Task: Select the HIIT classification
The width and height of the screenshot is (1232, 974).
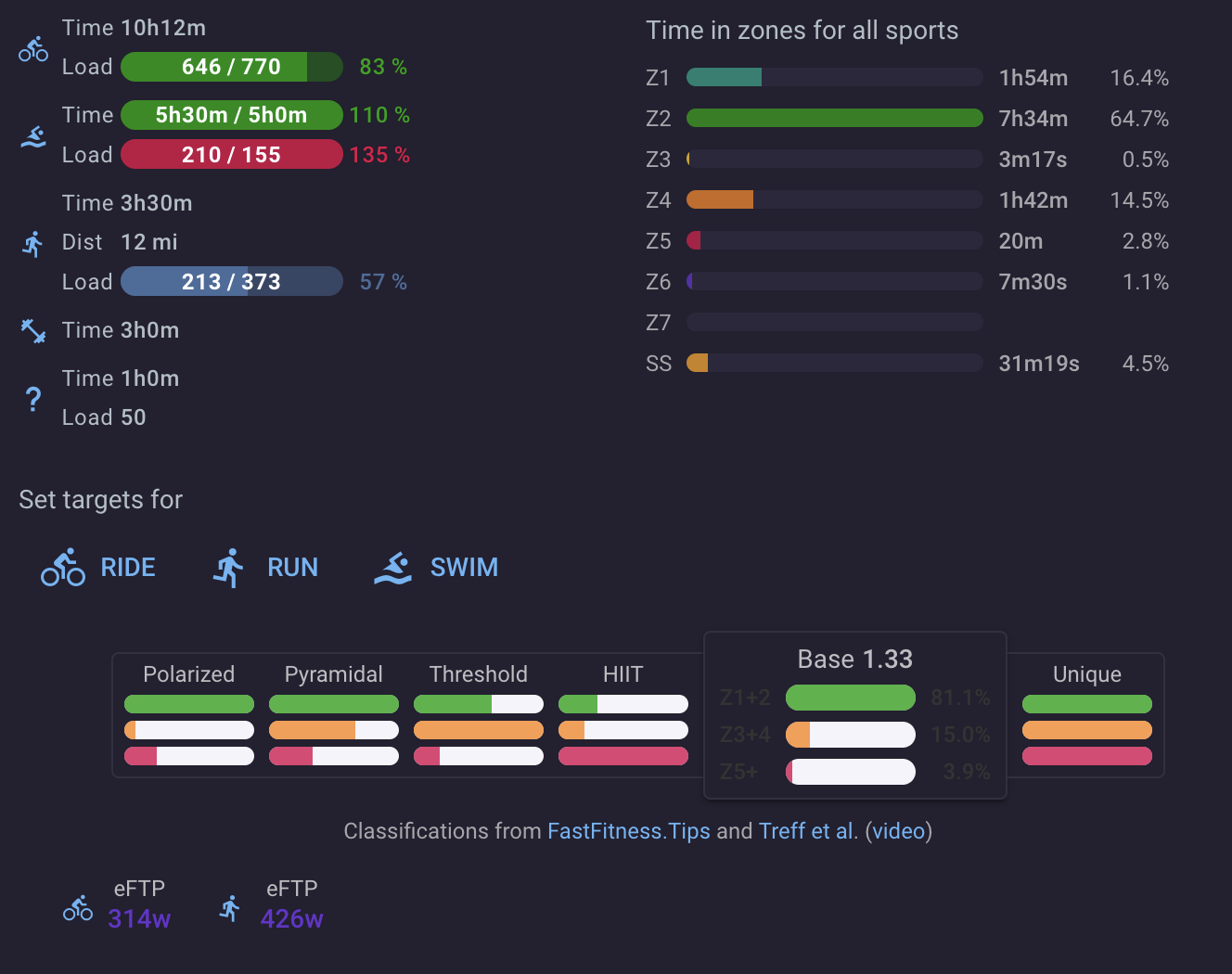Action: click(623, 713)
